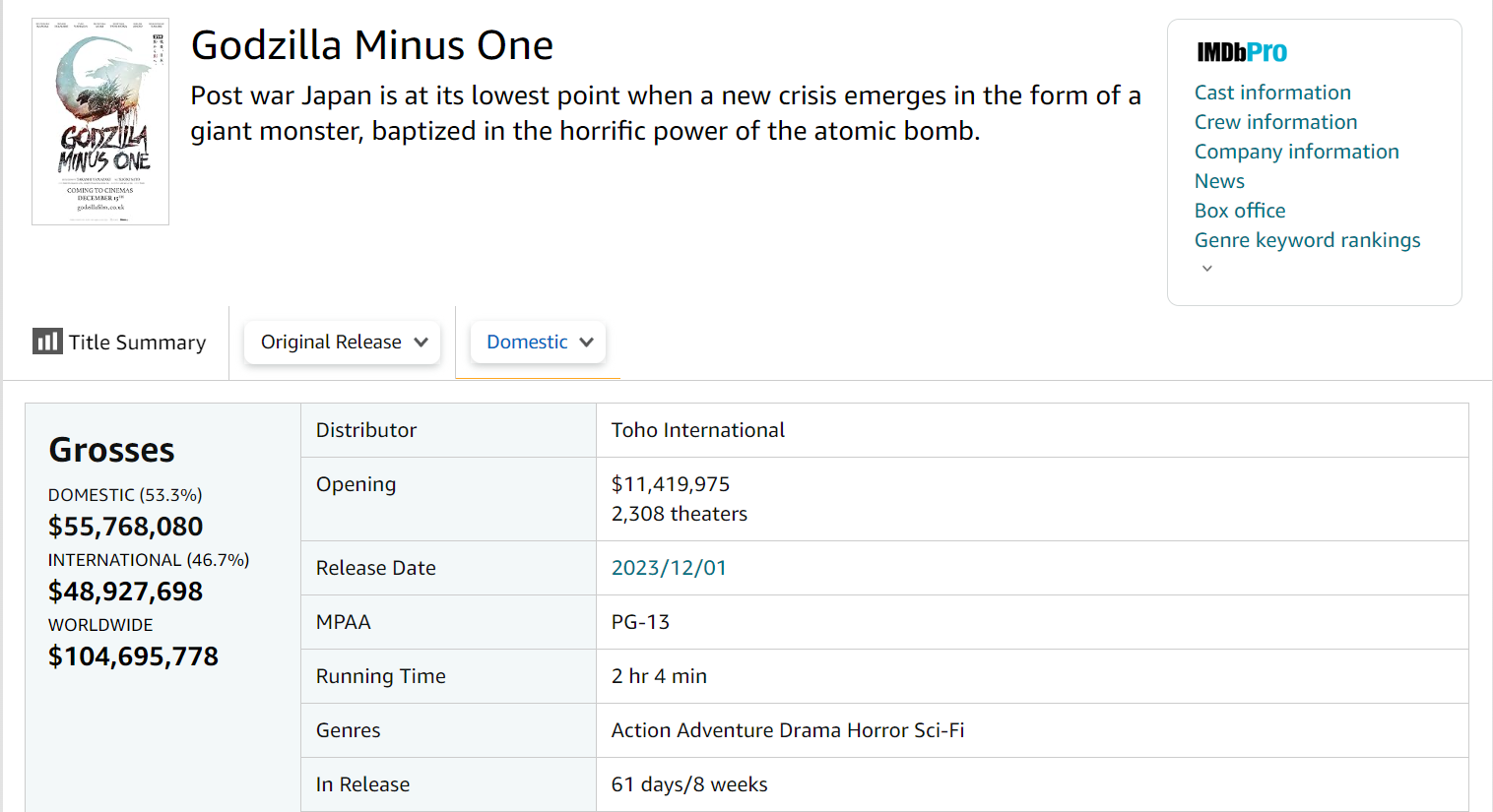Click the domestic gross amount $55,768,080
Image resolution: width=1493 pixels, height=812 pixels.
click(x=125, y=527)
